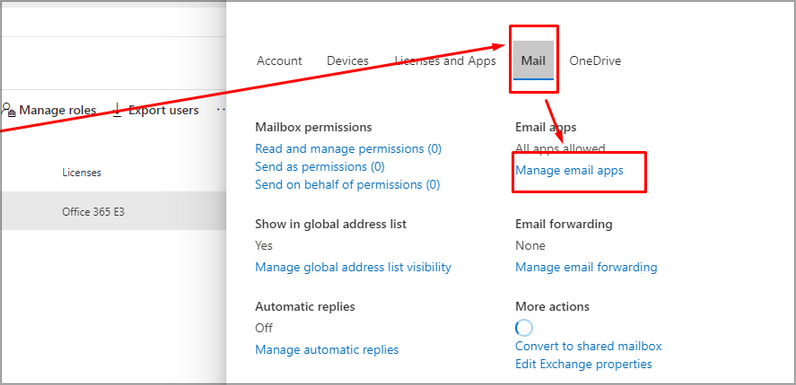
Task: Select the Mail tab
Action: [534, 61]
